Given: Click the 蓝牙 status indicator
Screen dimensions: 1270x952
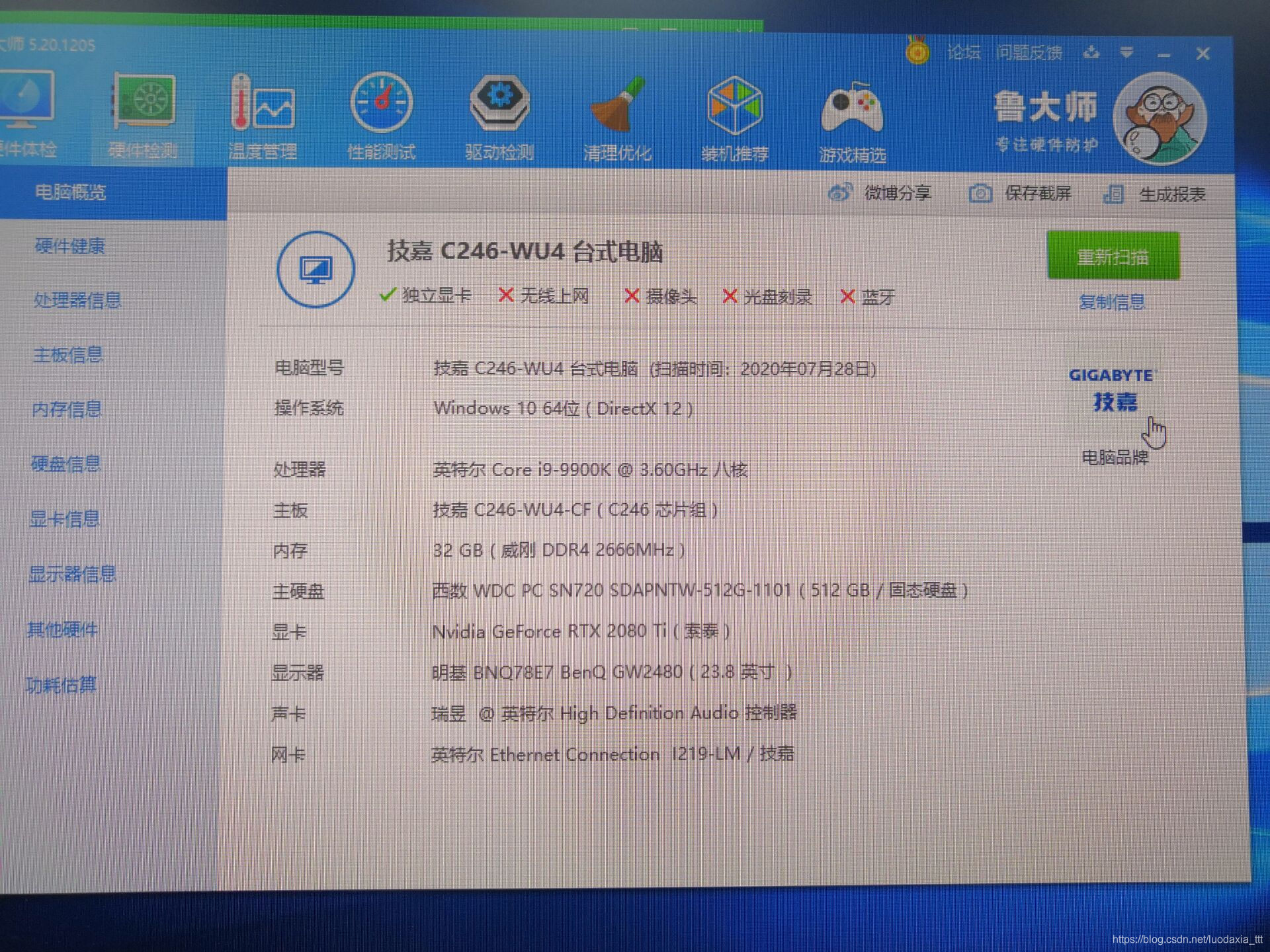Looking at the screenshot, I should tap(867, 297).
